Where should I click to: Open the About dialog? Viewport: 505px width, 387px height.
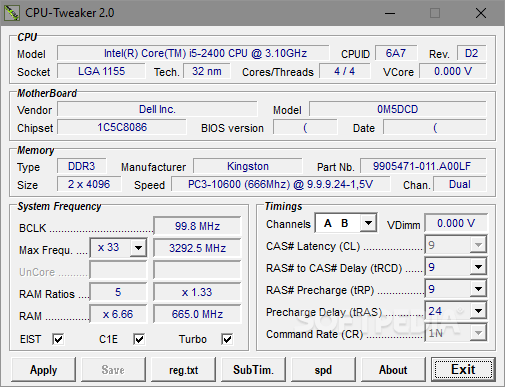point(393,370)
